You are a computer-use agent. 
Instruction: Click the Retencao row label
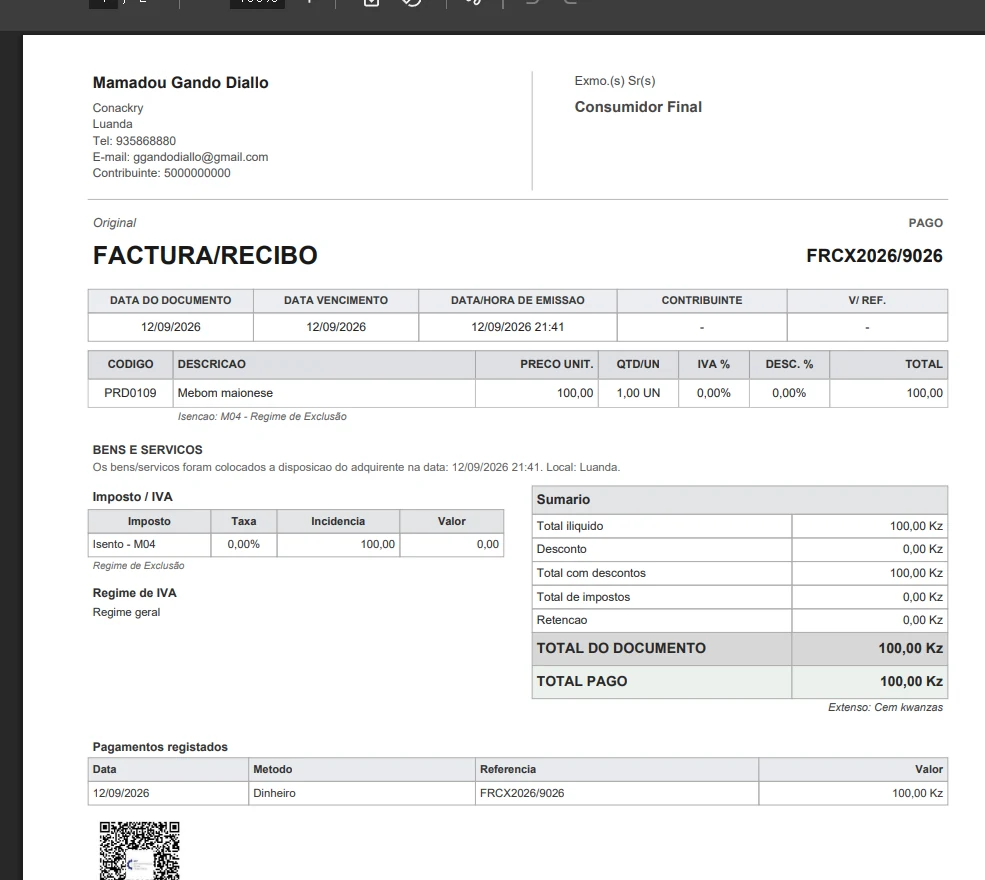pos(562,620)
